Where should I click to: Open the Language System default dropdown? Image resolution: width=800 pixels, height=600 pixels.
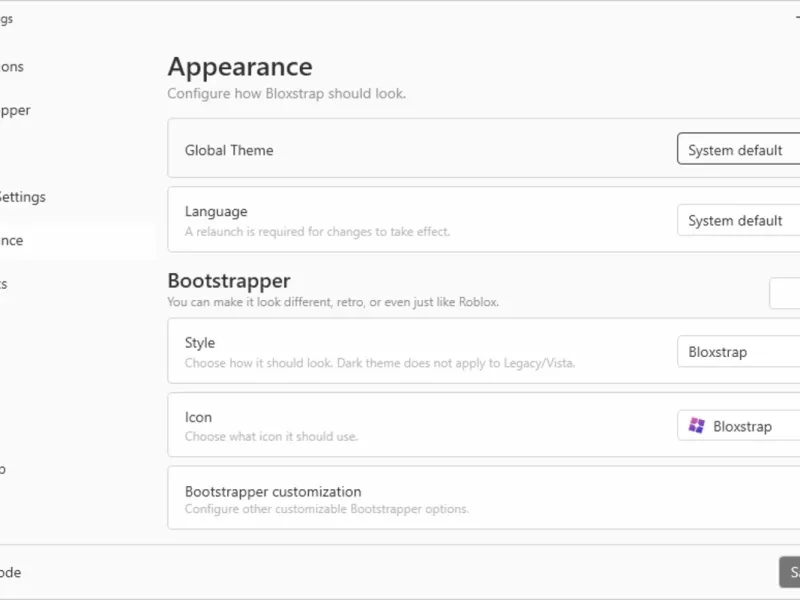pyautogui.click(x=738, y=220)
